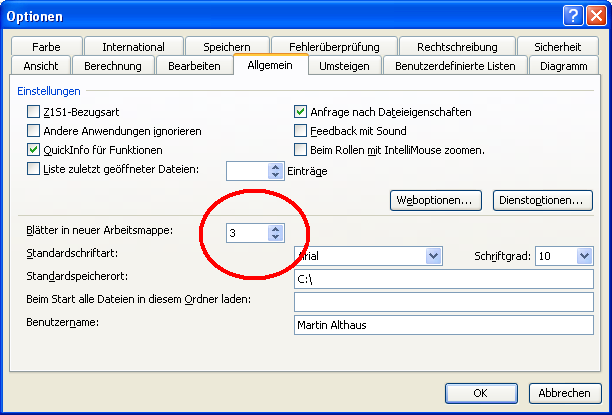The image size is (612, 415).
Task: Check Andere Anwendungen ignorieren
Action: tap(34, 131)
